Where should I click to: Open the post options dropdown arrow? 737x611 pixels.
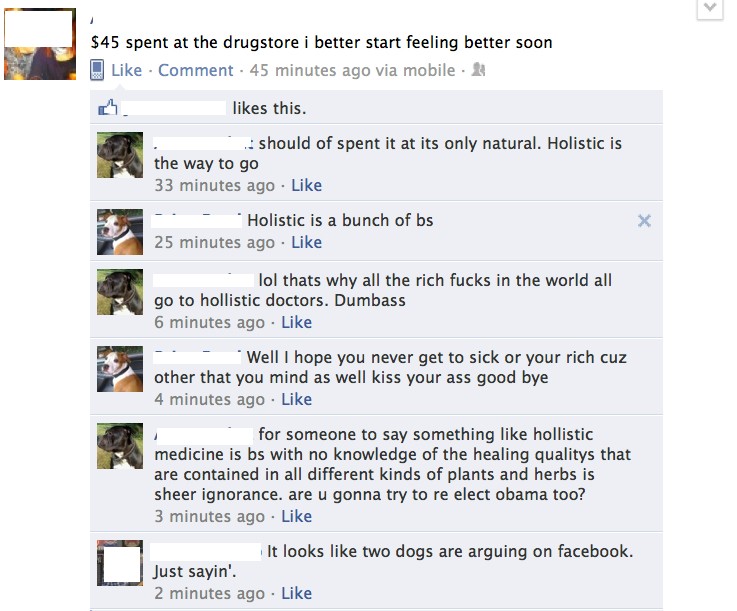710,9
